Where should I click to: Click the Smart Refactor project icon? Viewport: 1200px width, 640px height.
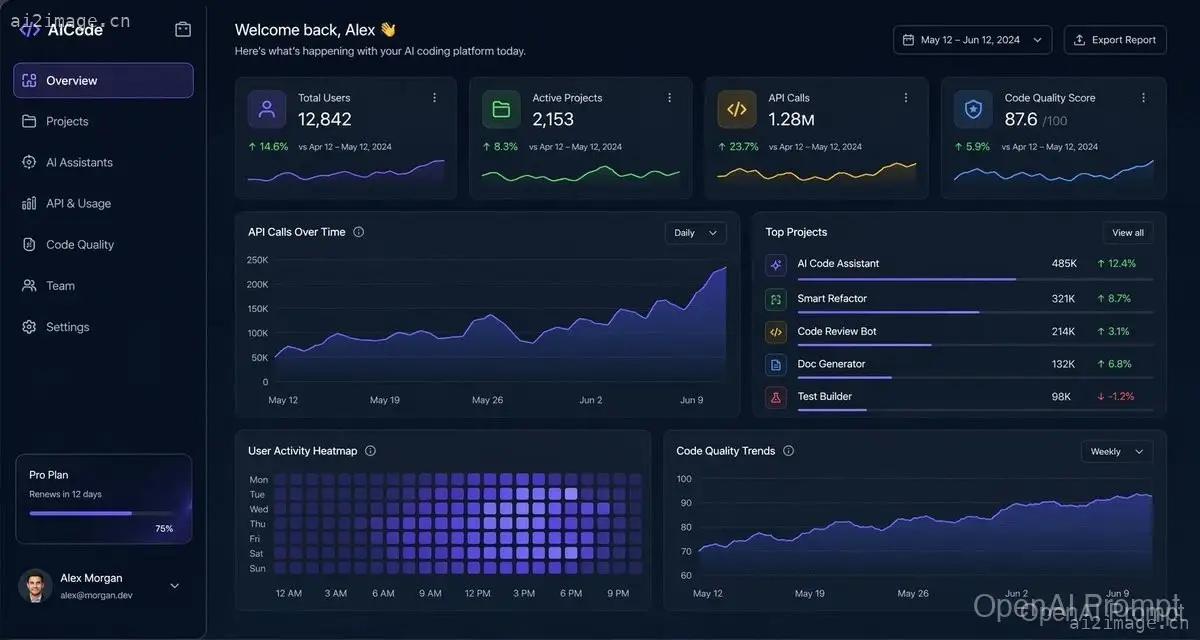776,299
